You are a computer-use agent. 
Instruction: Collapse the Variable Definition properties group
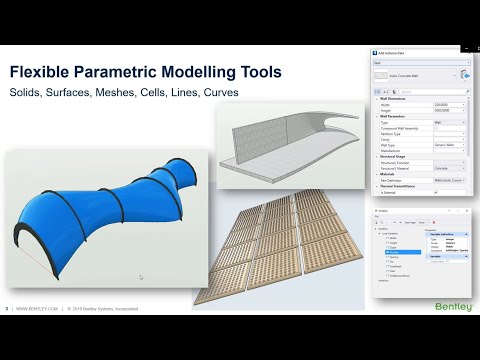pyautogui.click(x=466, y=235)
